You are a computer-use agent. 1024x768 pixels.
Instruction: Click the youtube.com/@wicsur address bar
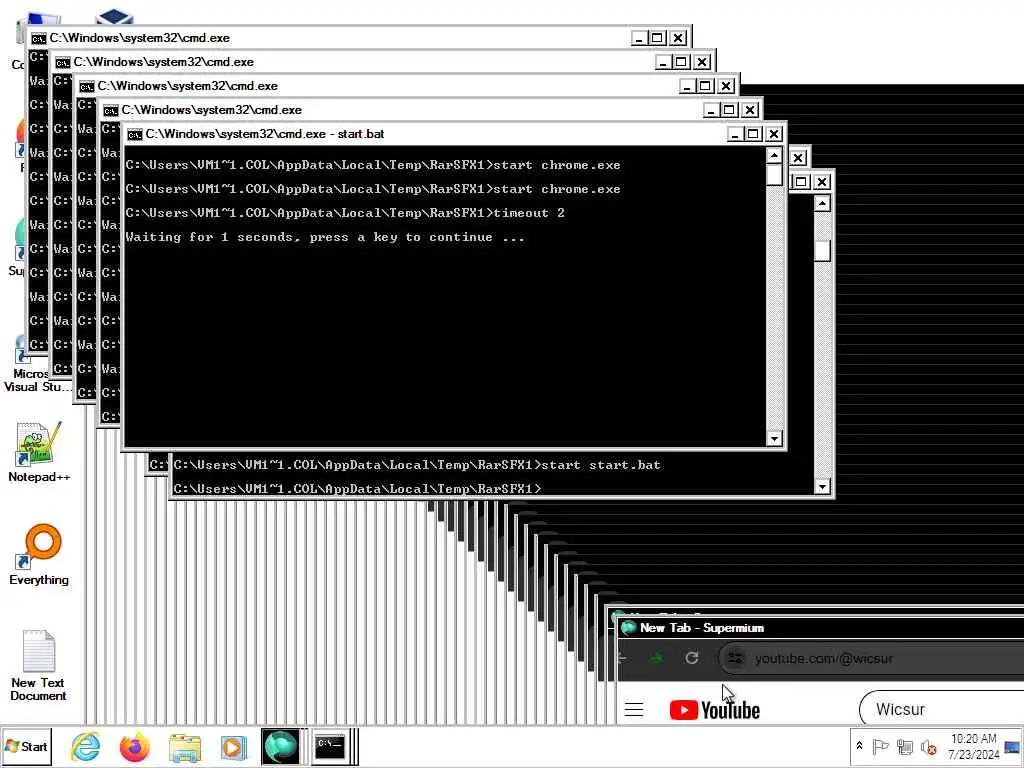point(872,658)
